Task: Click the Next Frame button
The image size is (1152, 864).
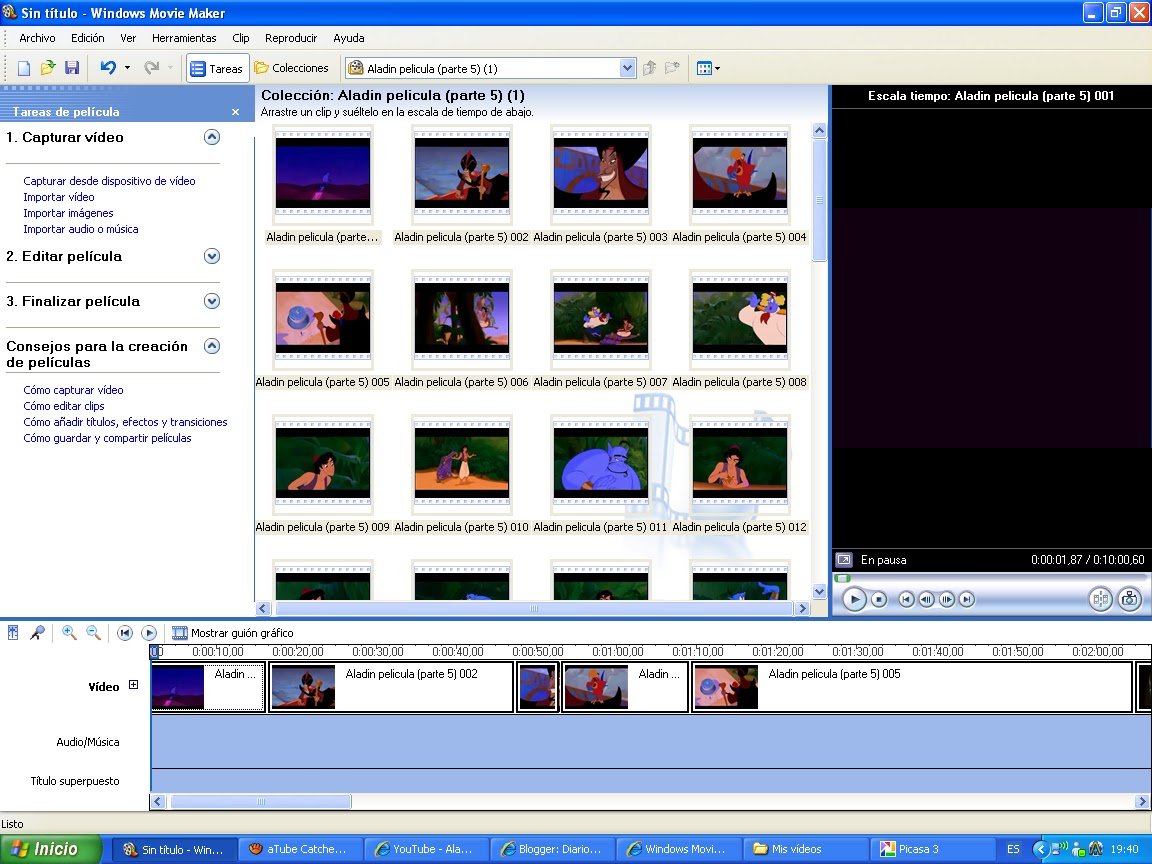Action: coord(947,600)
